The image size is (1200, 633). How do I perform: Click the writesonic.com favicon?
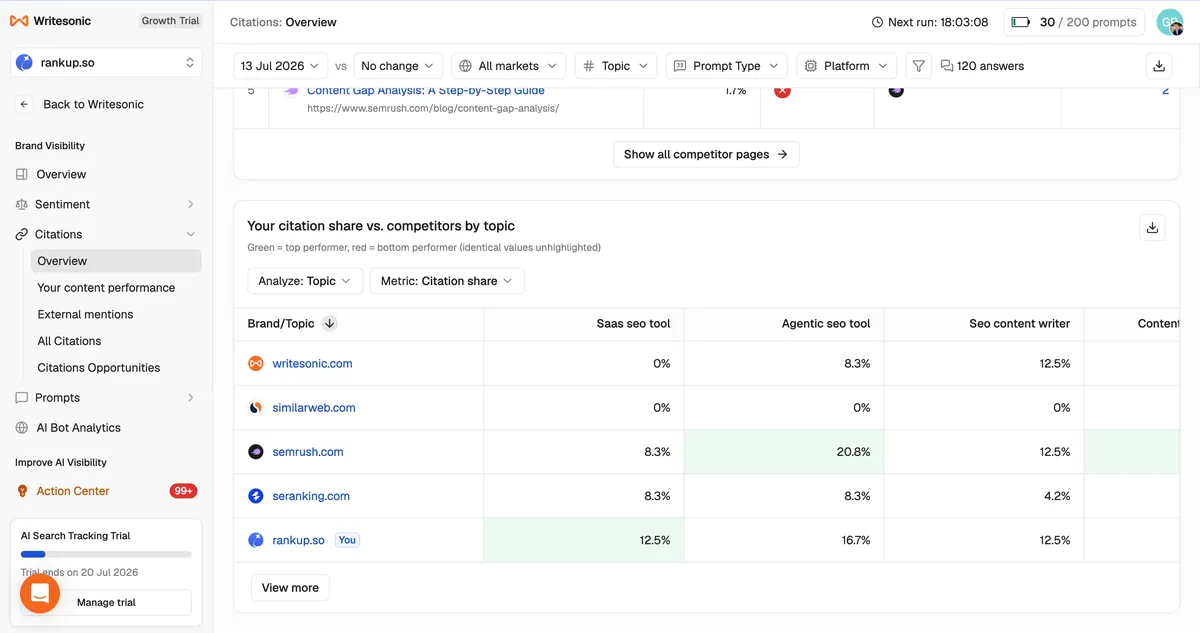tap(255, 364)
